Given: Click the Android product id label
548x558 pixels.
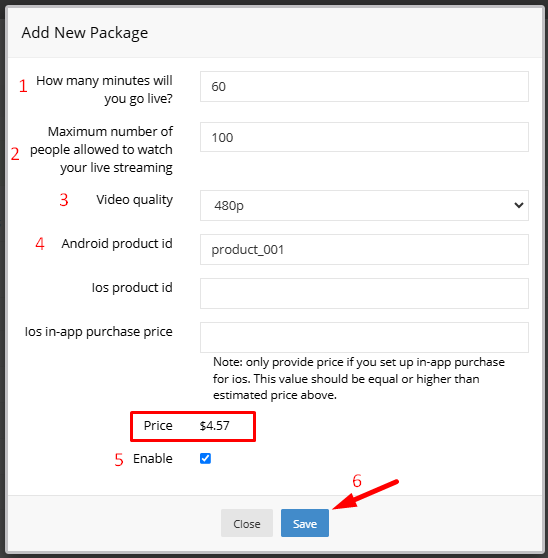Looking at the screenshot, I should [117, 244].
